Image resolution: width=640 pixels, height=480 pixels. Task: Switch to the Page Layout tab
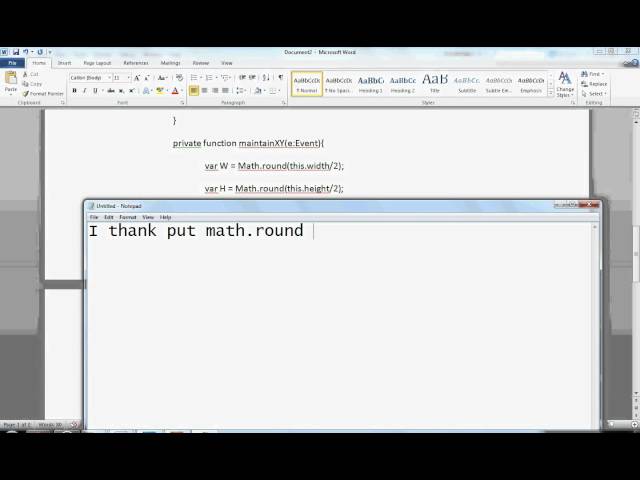97,63
